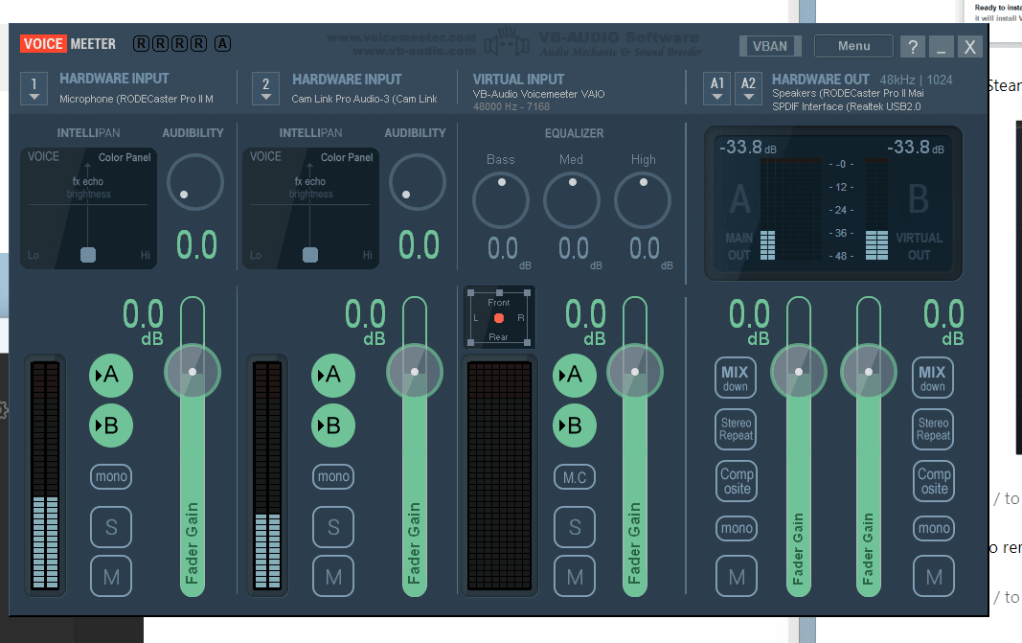
Task: Click the Fader Gain knob of Hardware Input 1
Action: [x=192, y=372]
